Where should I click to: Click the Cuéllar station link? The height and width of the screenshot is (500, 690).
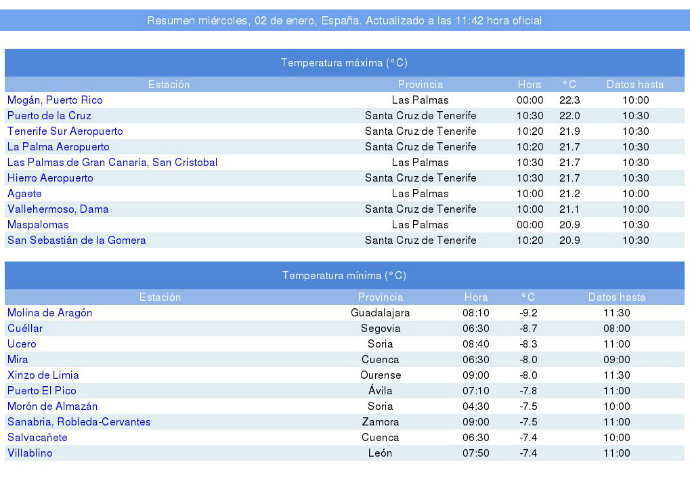(25, 328)
